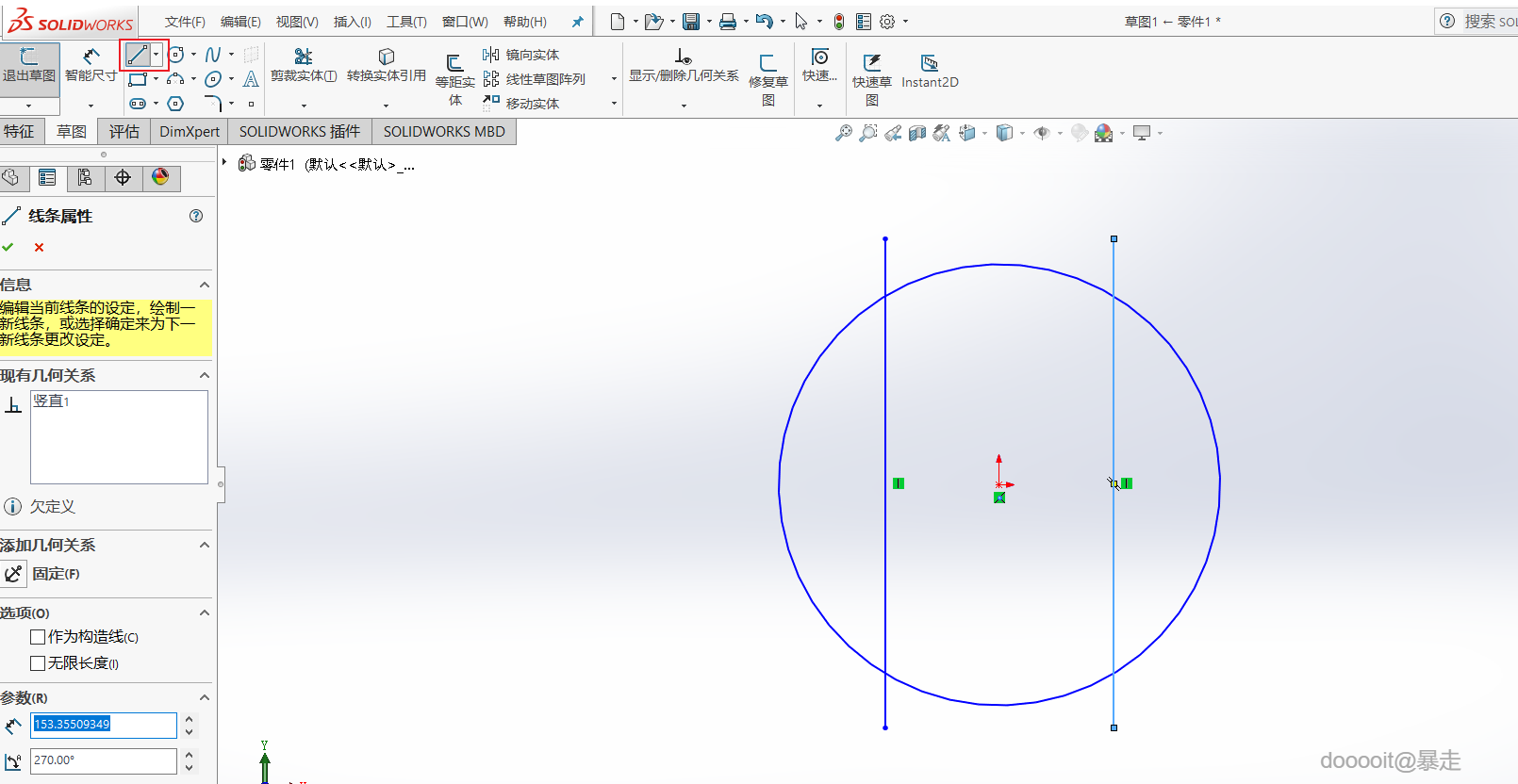1518x784 pixels.
Task: Enable the 'For construction' checkbox
Action: pyautogui.click(x=38, y=637)
